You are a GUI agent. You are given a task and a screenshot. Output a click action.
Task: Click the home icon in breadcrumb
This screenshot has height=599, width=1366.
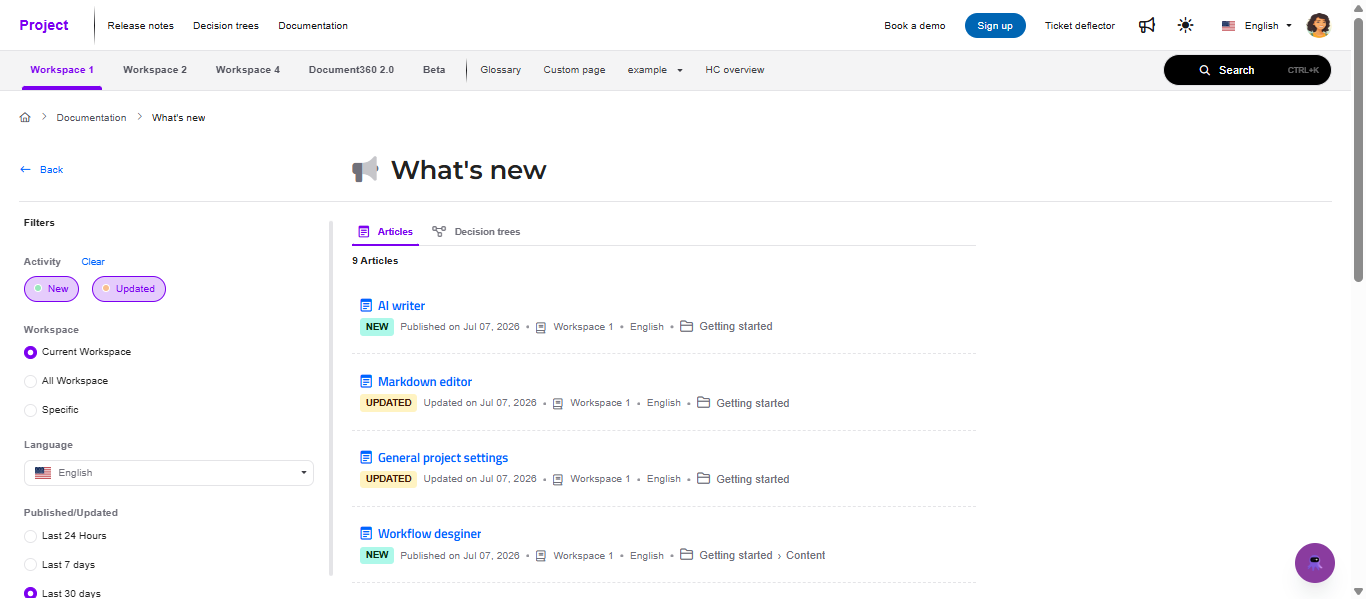pyautogui.click(x=25, y=118)
